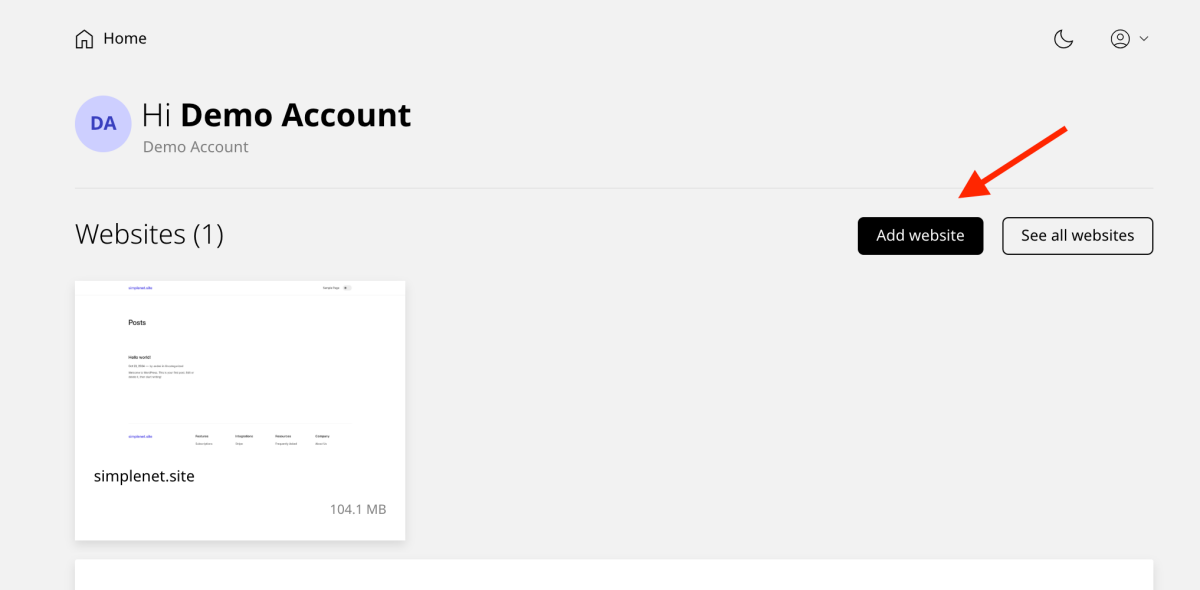Select Home in the top navigation
This screenshot has width=1200, height=590.
click(124, 38)
